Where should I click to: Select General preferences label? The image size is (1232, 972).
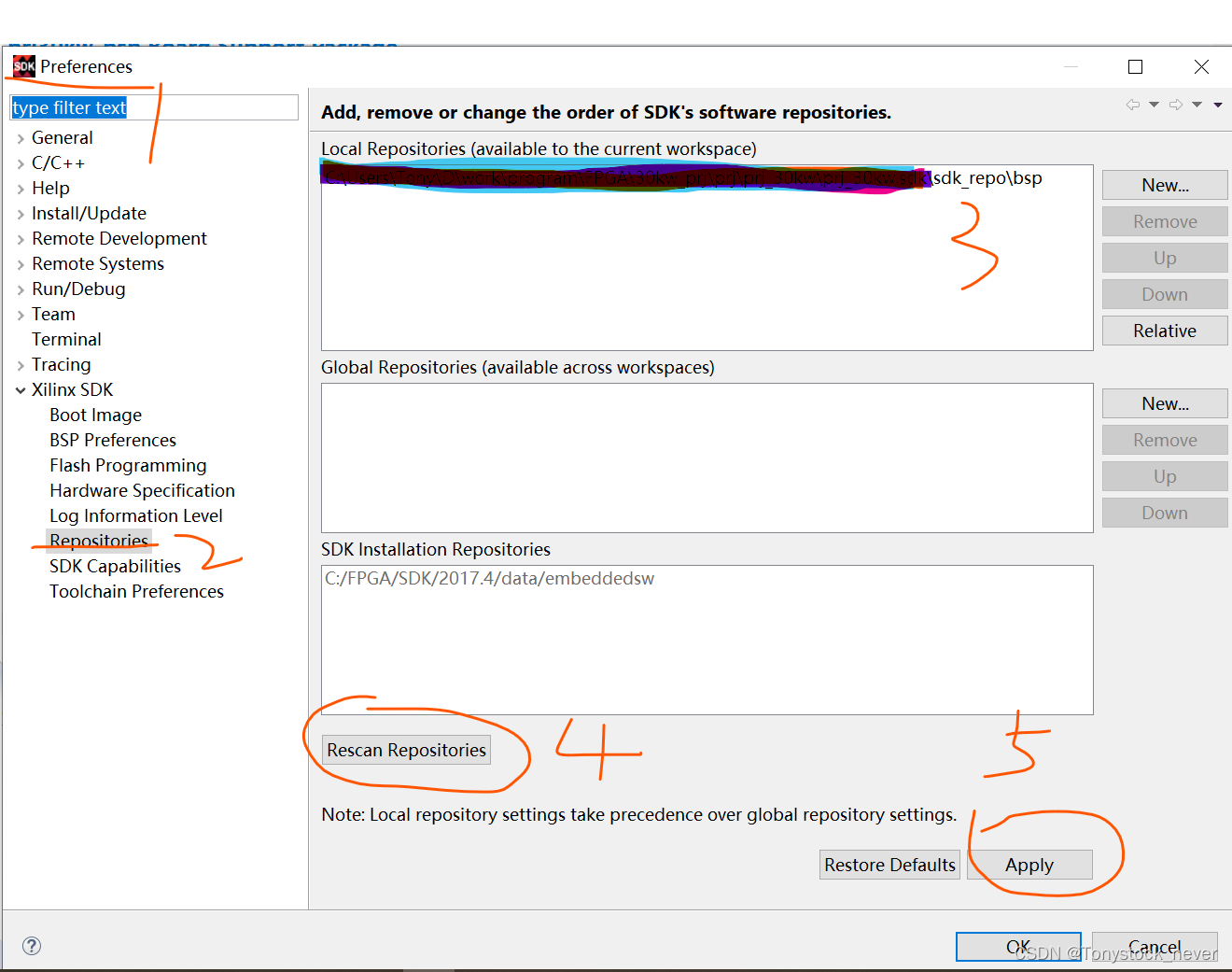pos(62,137)
